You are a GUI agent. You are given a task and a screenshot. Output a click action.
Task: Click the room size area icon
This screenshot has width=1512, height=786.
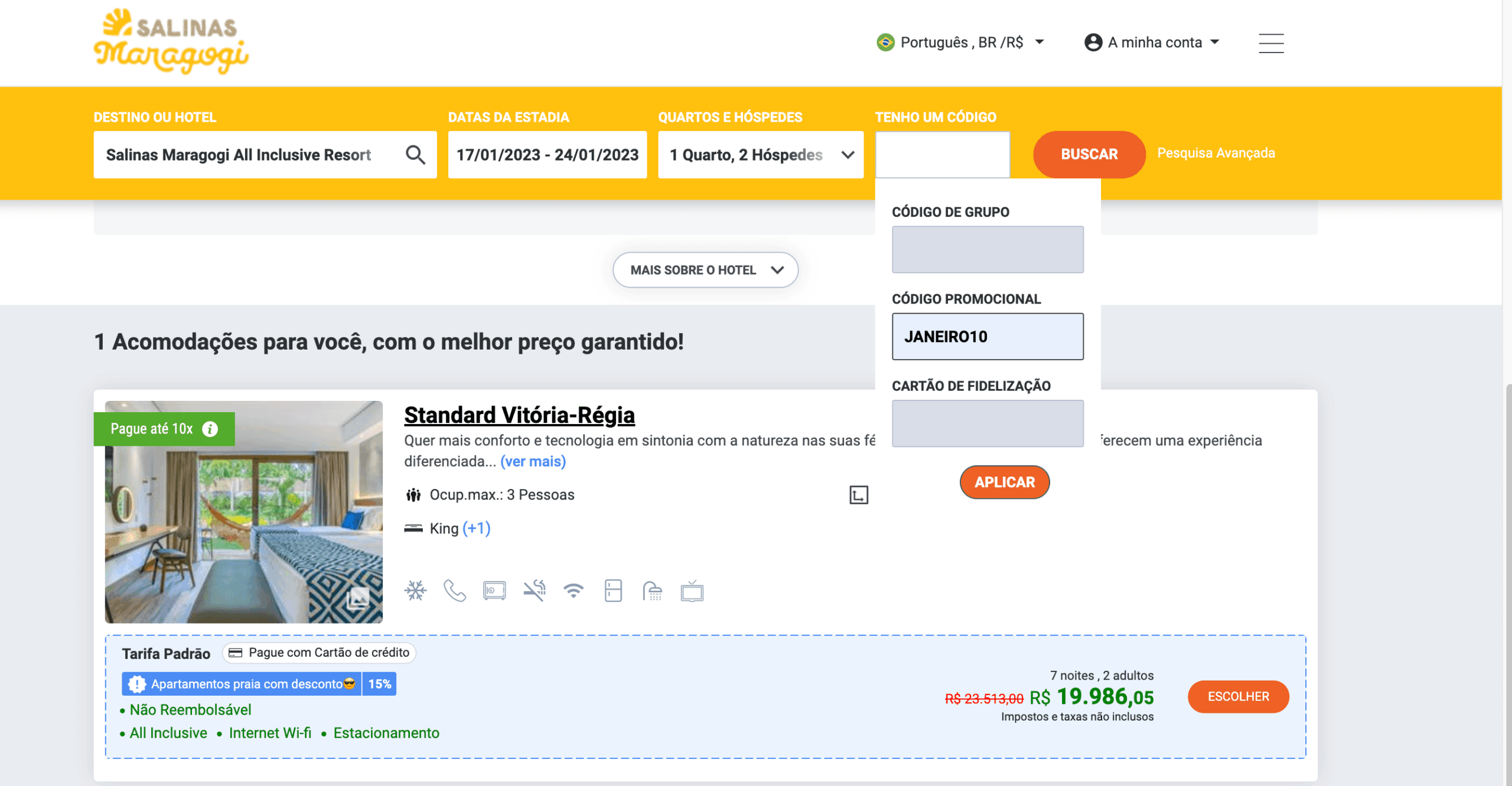859,495
